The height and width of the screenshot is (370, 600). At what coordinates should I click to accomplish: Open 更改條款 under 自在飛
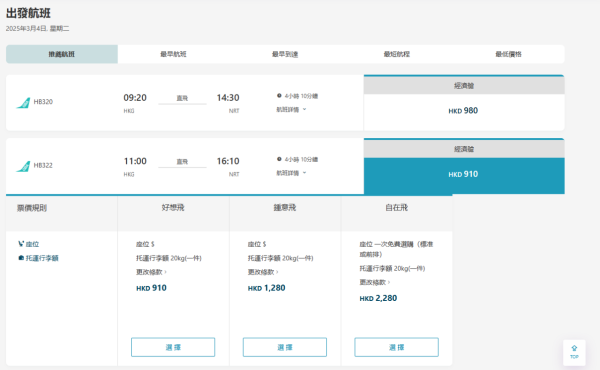click(375, 282)
